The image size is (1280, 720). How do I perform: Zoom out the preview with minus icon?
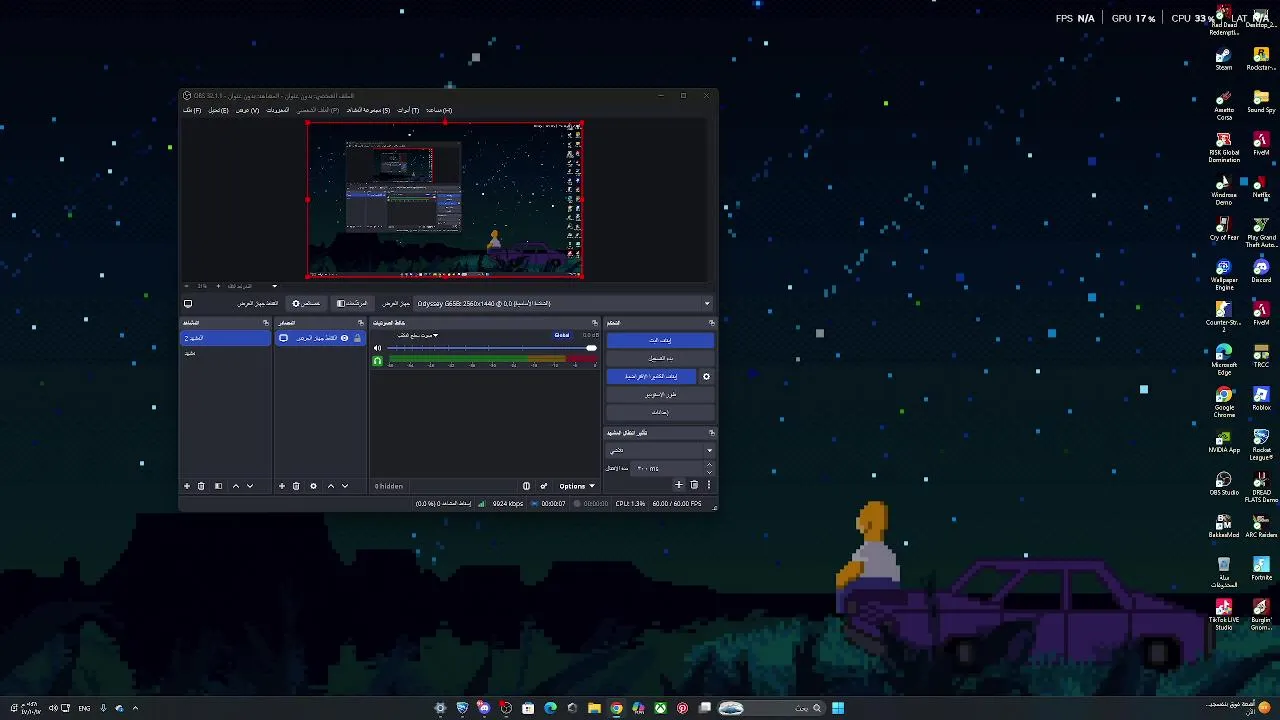tap(187, 286)
